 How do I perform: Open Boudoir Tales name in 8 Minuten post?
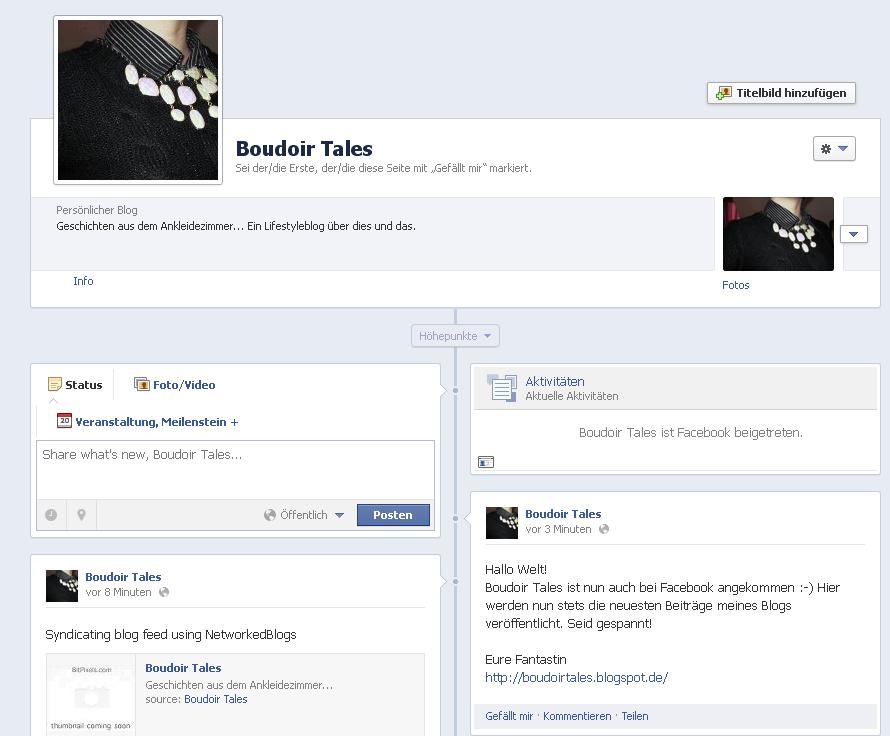pyautogui.click(x=123, y=577)
